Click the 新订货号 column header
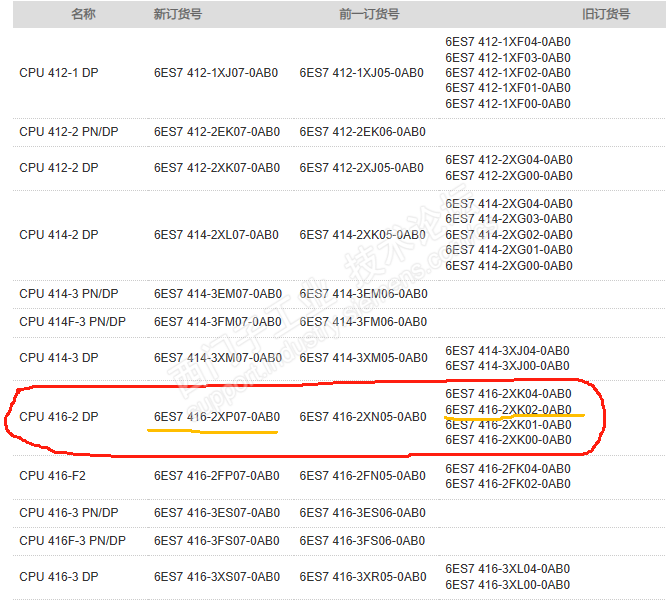This screenshot has height=606, width=666. point(178,14)
